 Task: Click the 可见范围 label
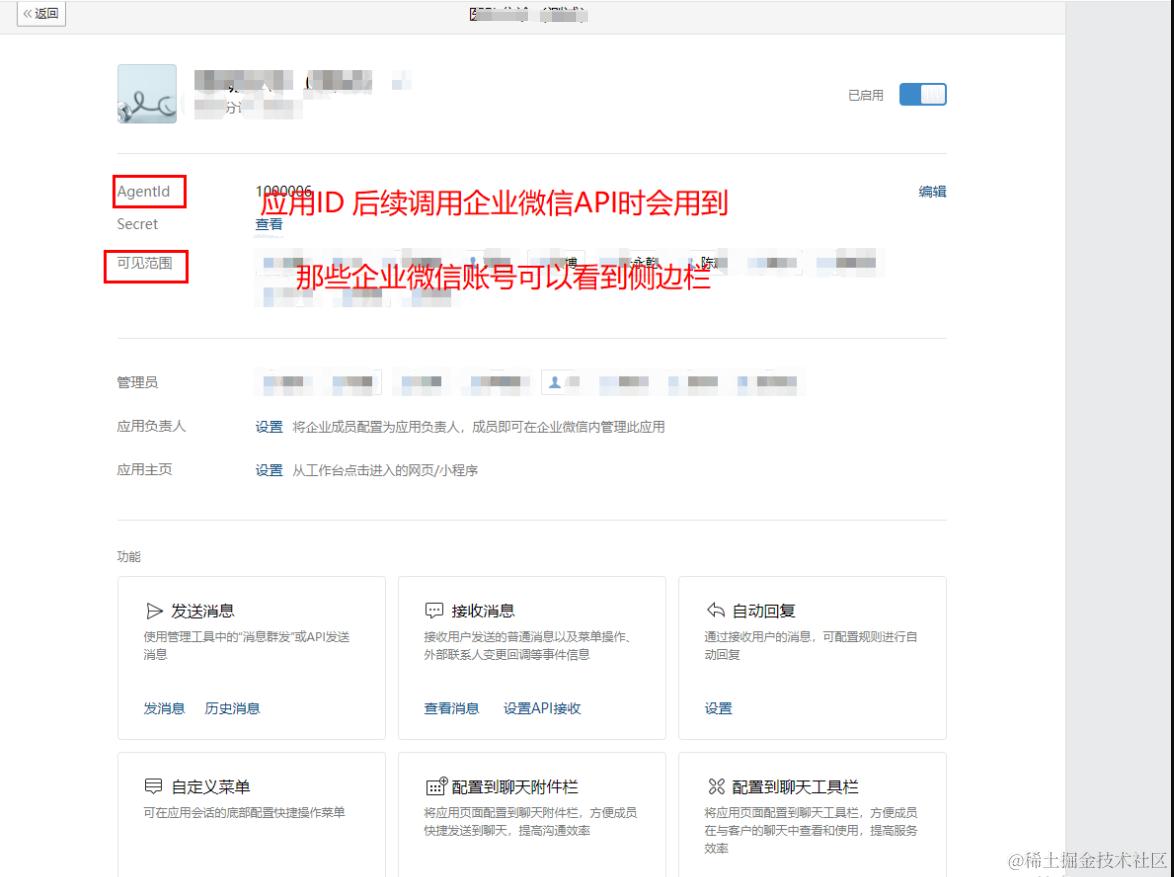coord(145,263)
